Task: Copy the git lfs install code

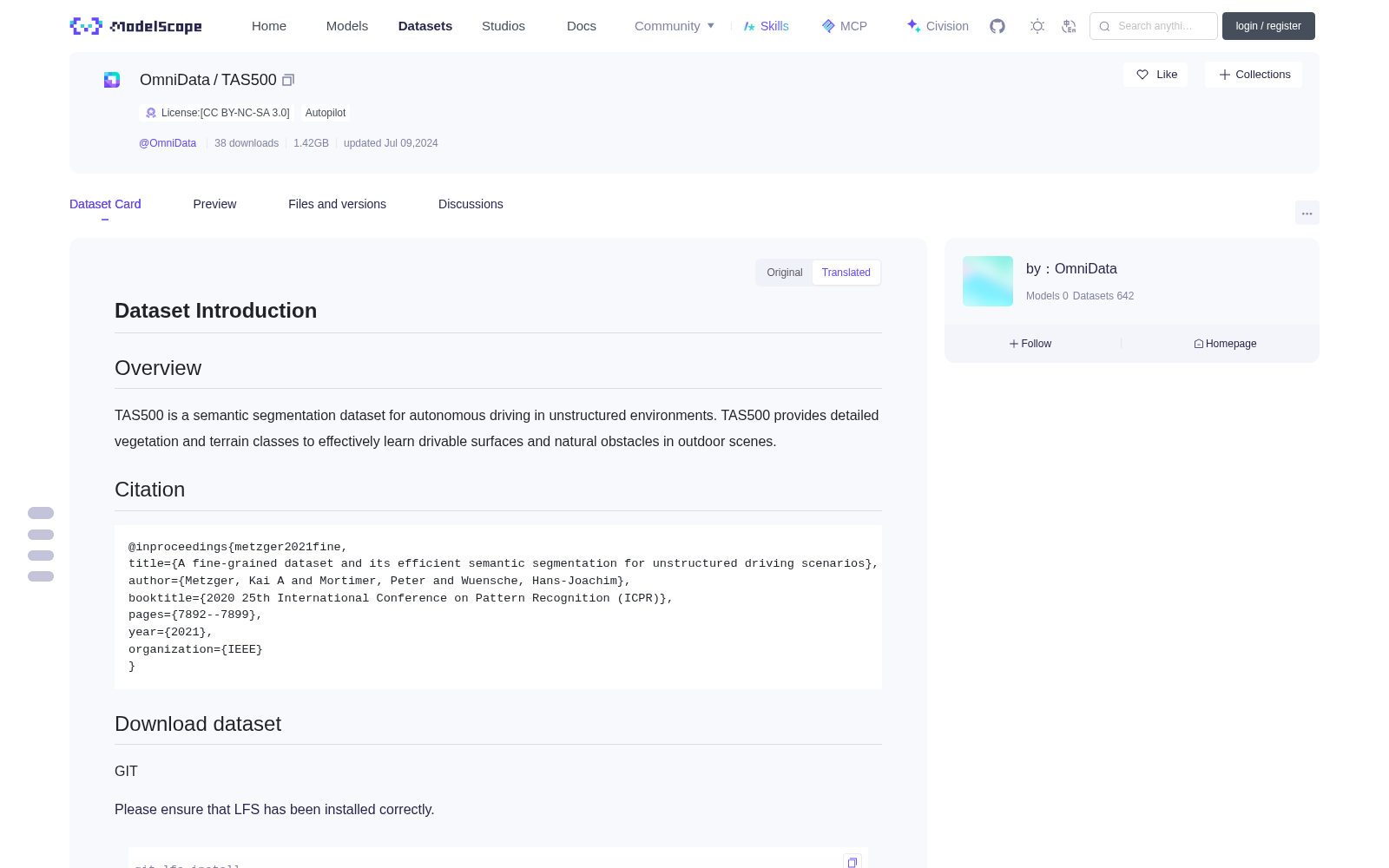Action: point(852,862)
